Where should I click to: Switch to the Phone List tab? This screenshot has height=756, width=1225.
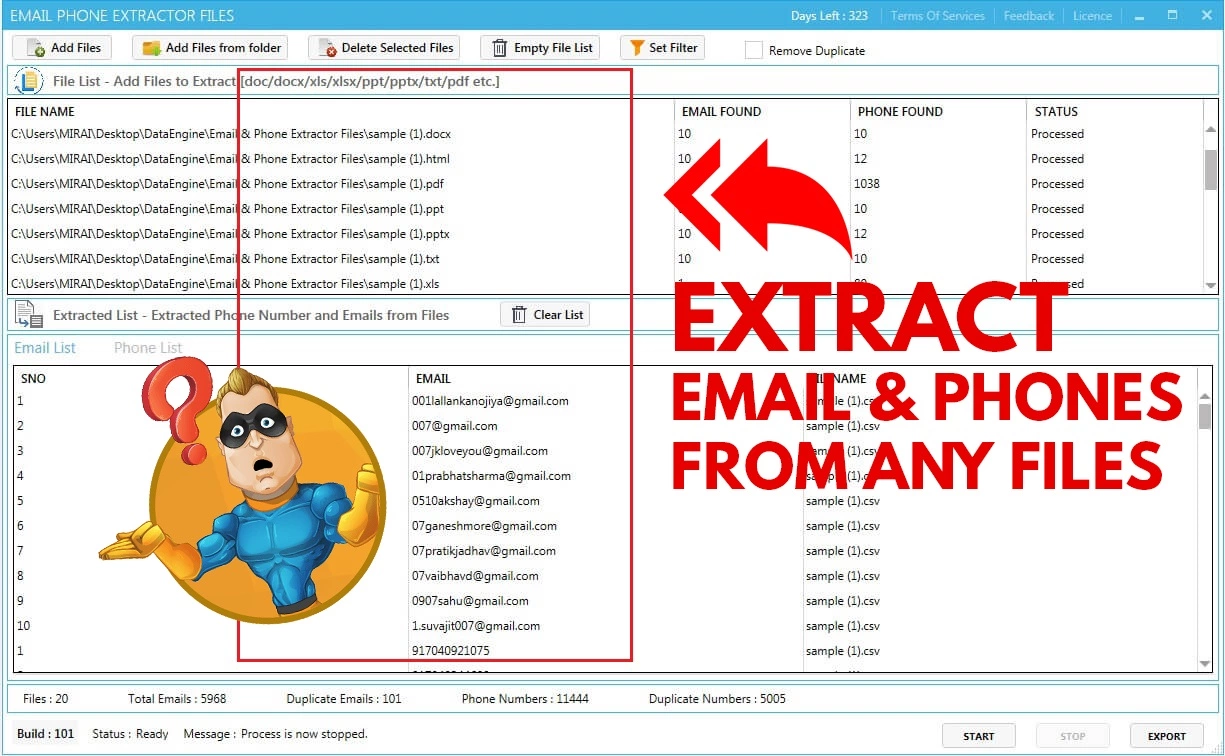tap(148, 348)
